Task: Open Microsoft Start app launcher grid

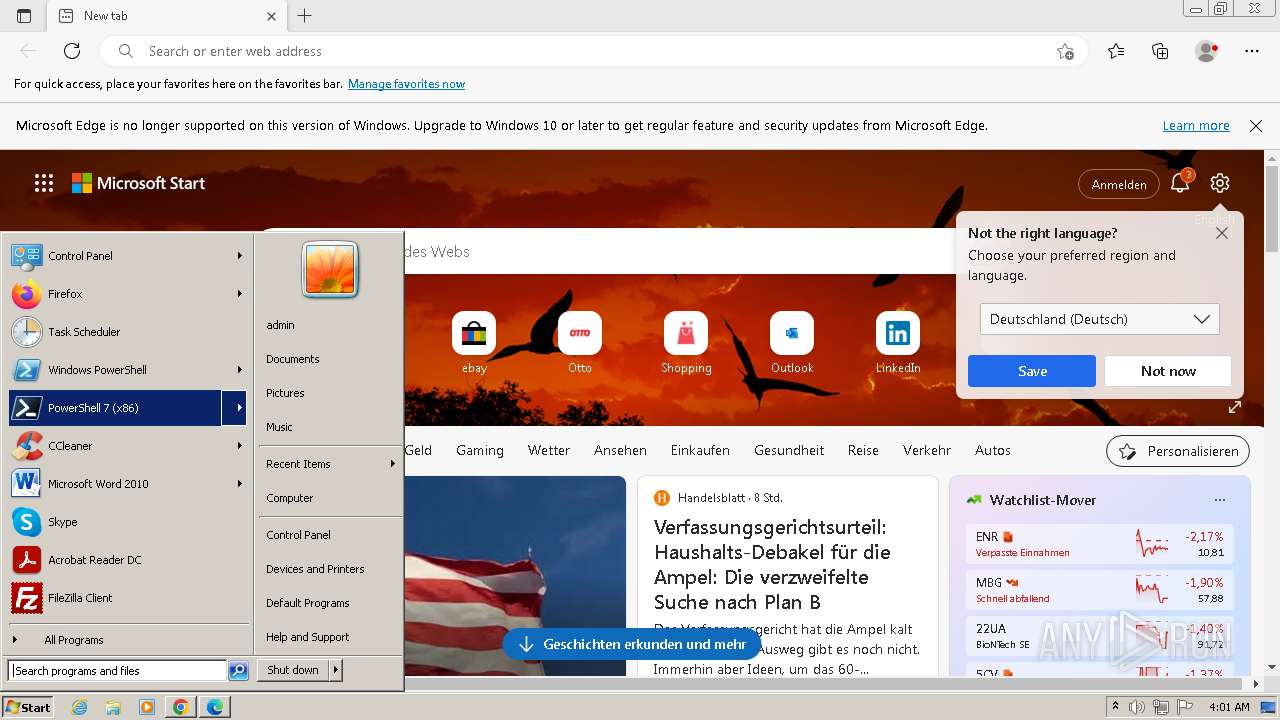Action: 44,183
